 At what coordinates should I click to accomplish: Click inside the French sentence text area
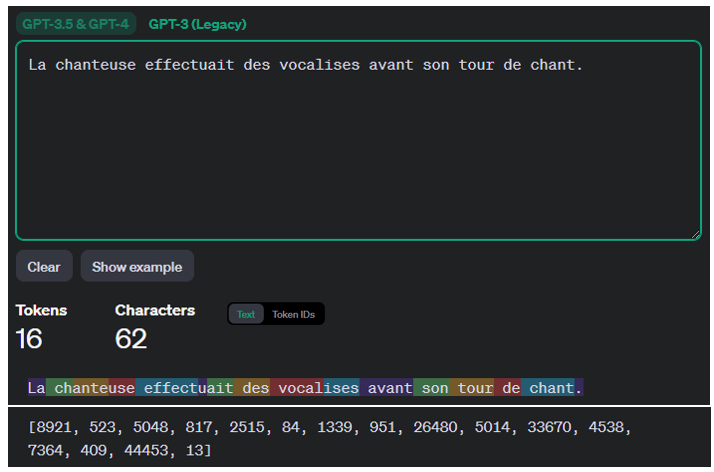[358, 140]
